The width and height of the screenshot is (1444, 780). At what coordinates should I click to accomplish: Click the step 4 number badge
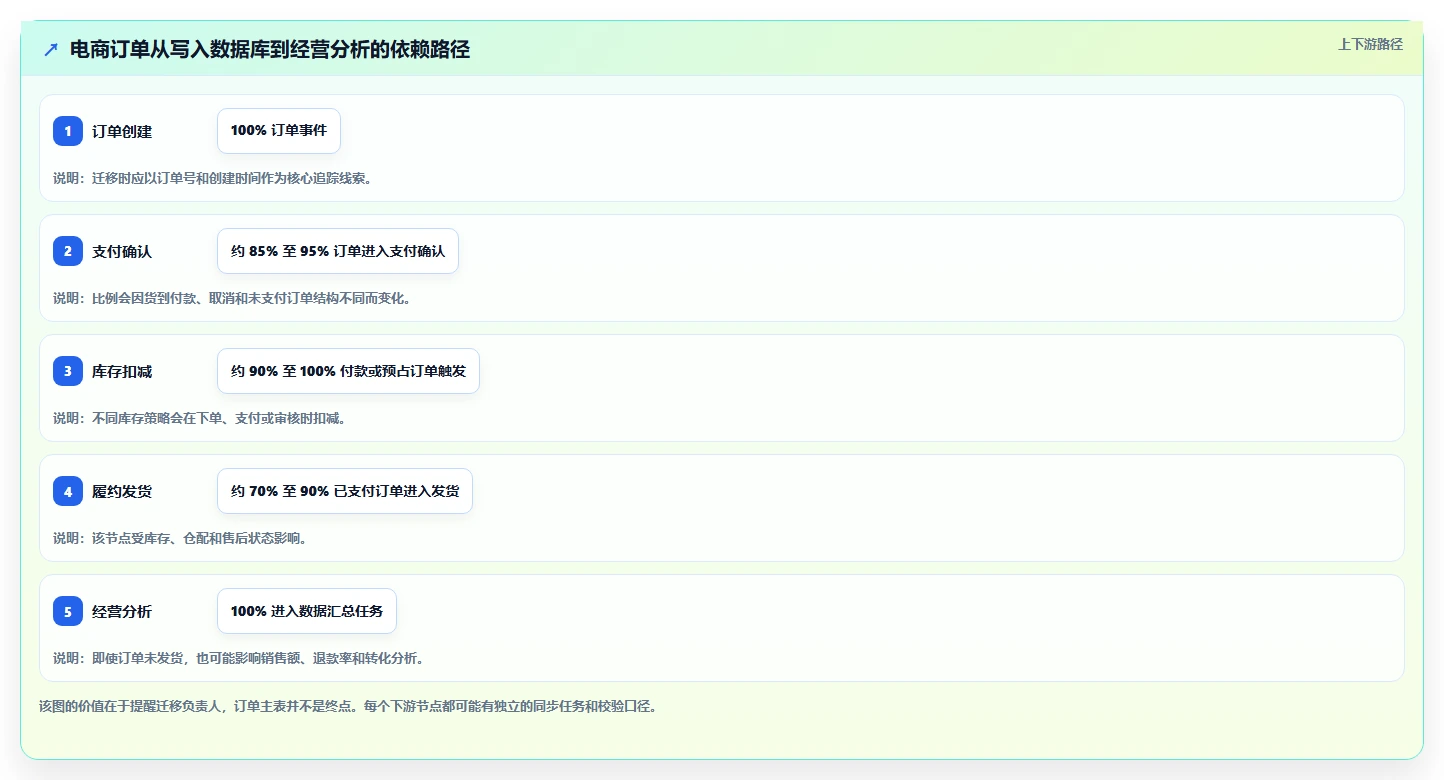tap(68, 491)
